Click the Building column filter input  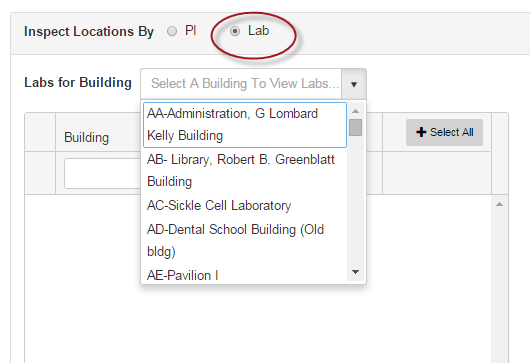point(103,173)
